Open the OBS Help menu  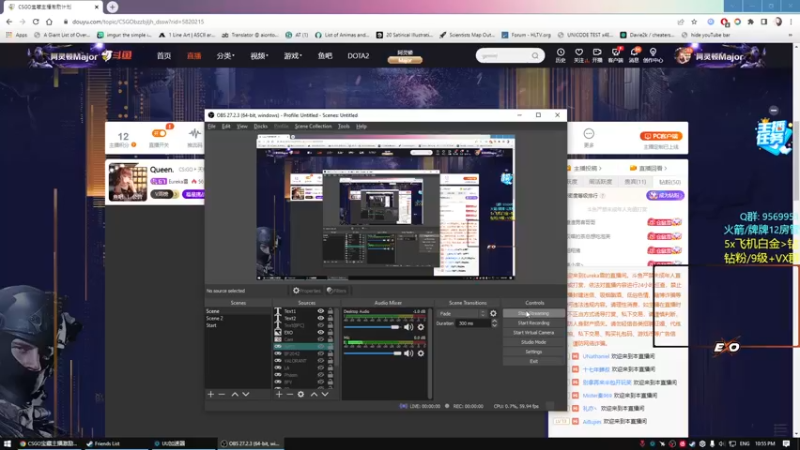click(x=361, y=127)
